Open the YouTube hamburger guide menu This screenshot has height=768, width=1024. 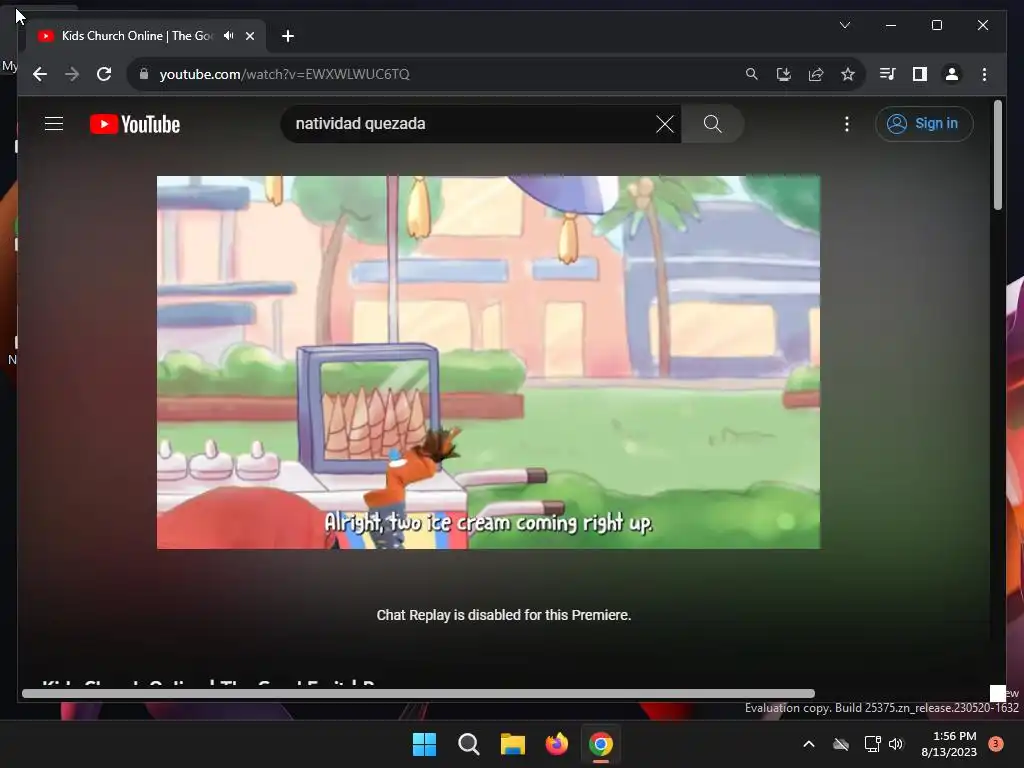[x=54, y=123]
